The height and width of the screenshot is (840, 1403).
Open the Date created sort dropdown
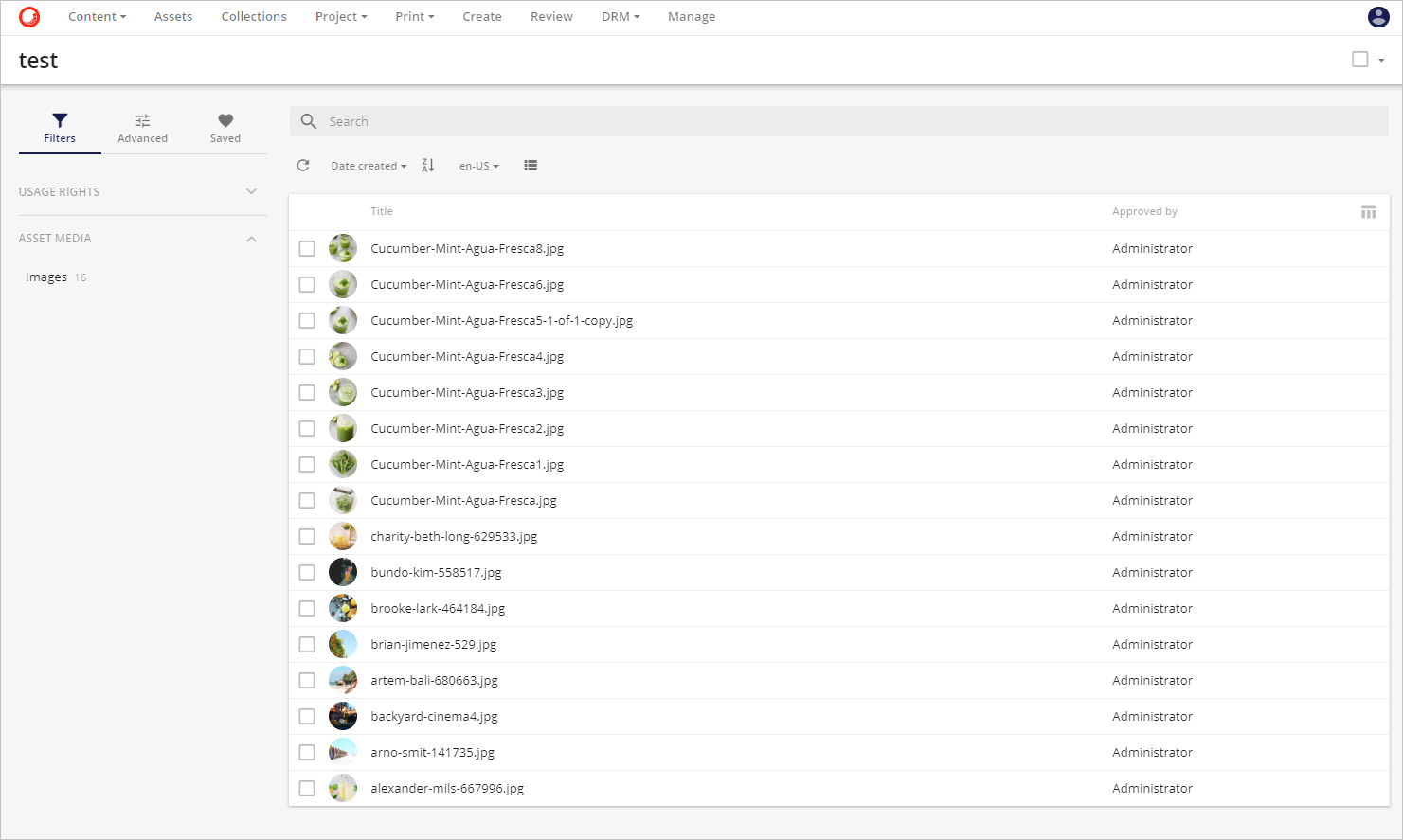tap(368, 165)
